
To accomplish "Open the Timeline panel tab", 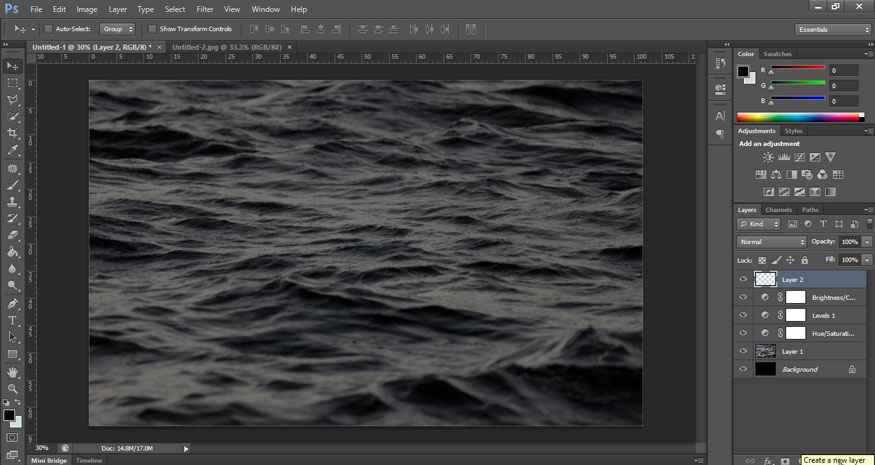I will 89,461.
